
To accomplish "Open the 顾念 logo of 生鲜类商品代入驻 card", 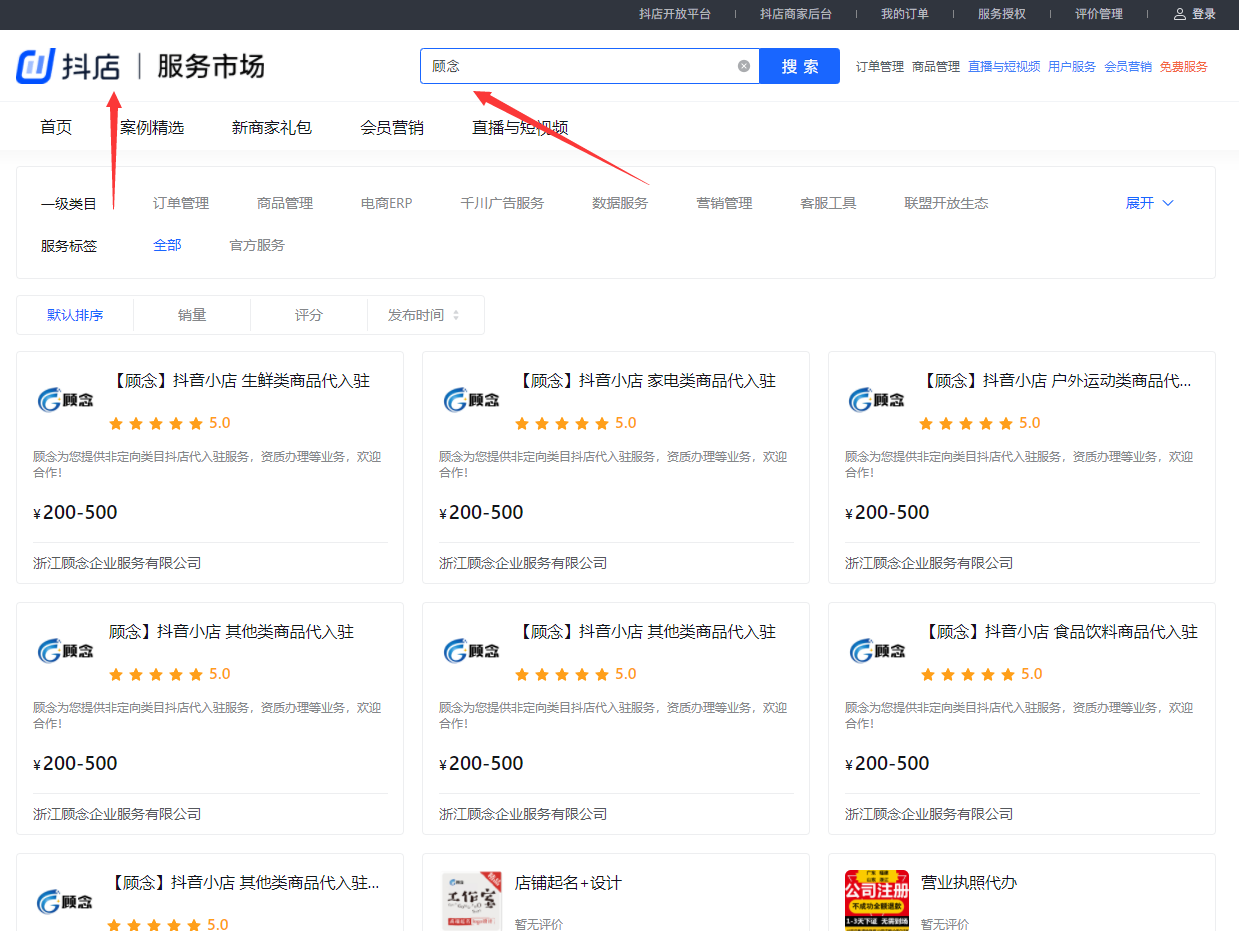I will tap(66, 400).
